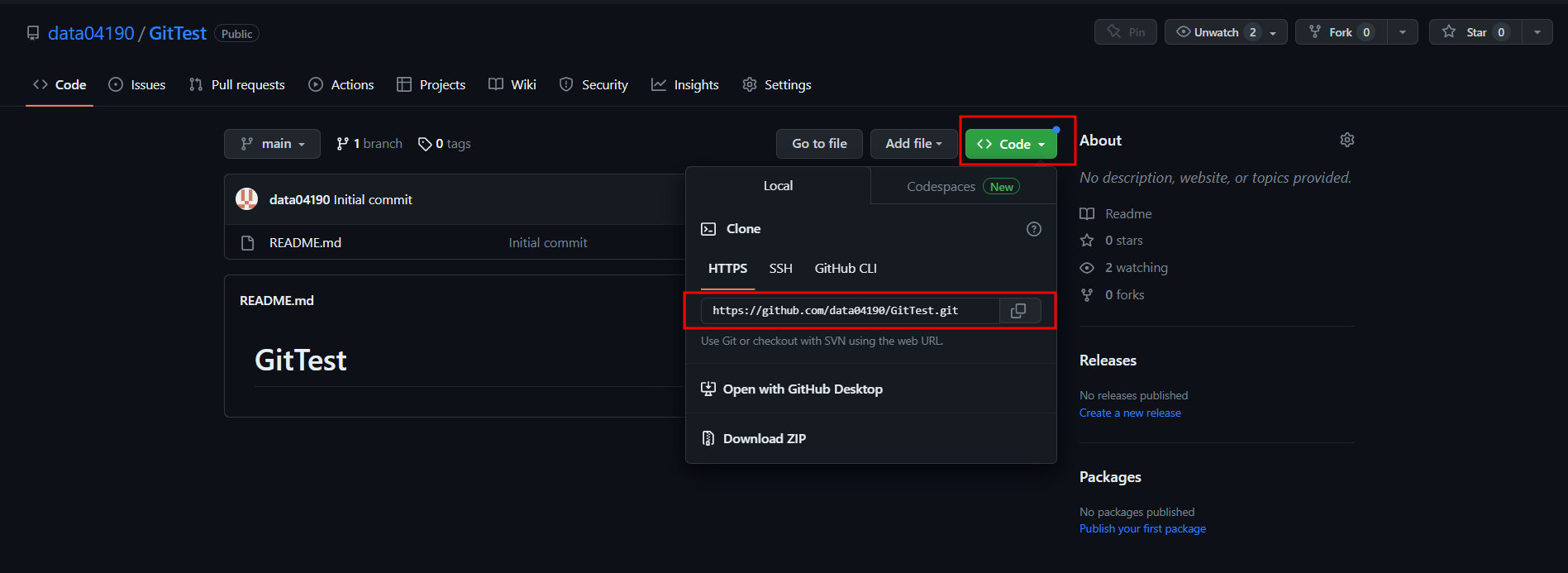The height and width of the screenshot is (573, 1568).
Task: Open the Star lists dropdown arrow
Action: (x=1537, y=32)
